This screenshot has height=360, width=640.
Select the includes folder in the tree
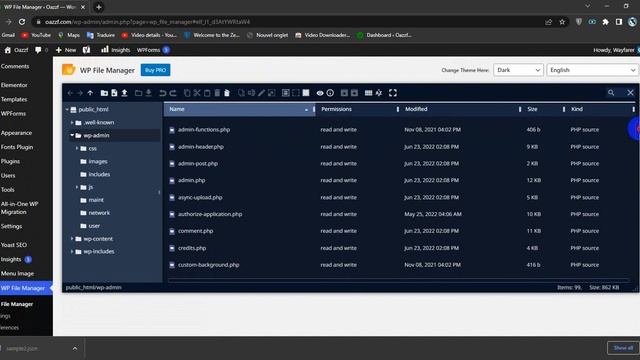click(95, 174)
